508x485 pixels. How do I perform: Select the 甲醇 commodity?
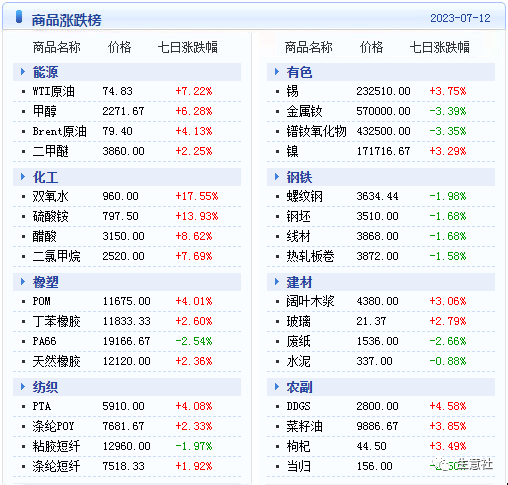(x=44, y=111)
